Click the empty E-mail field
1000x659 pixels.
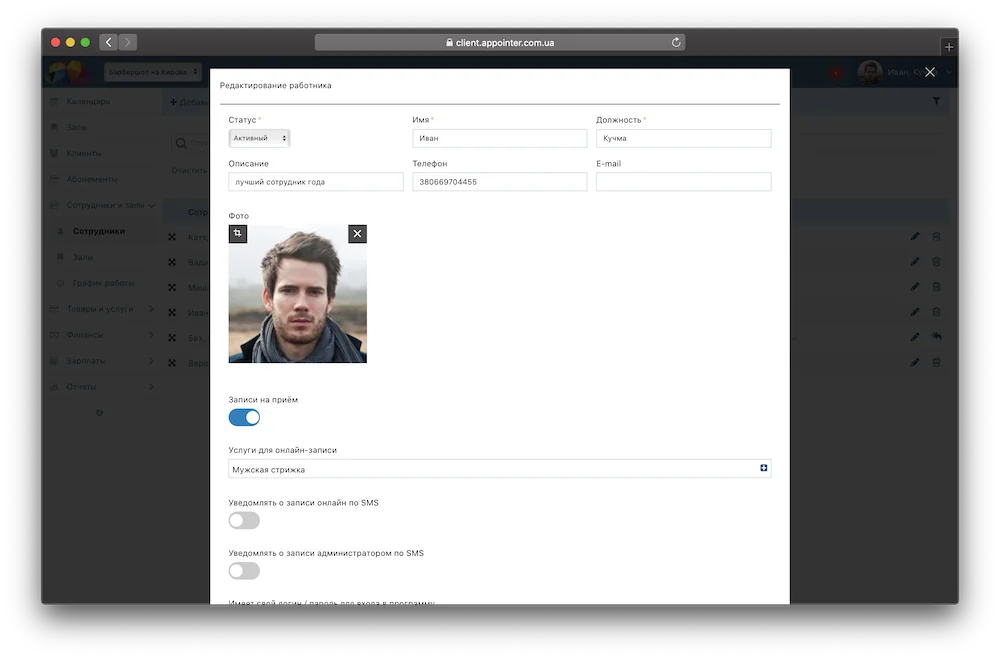point(683,182)
